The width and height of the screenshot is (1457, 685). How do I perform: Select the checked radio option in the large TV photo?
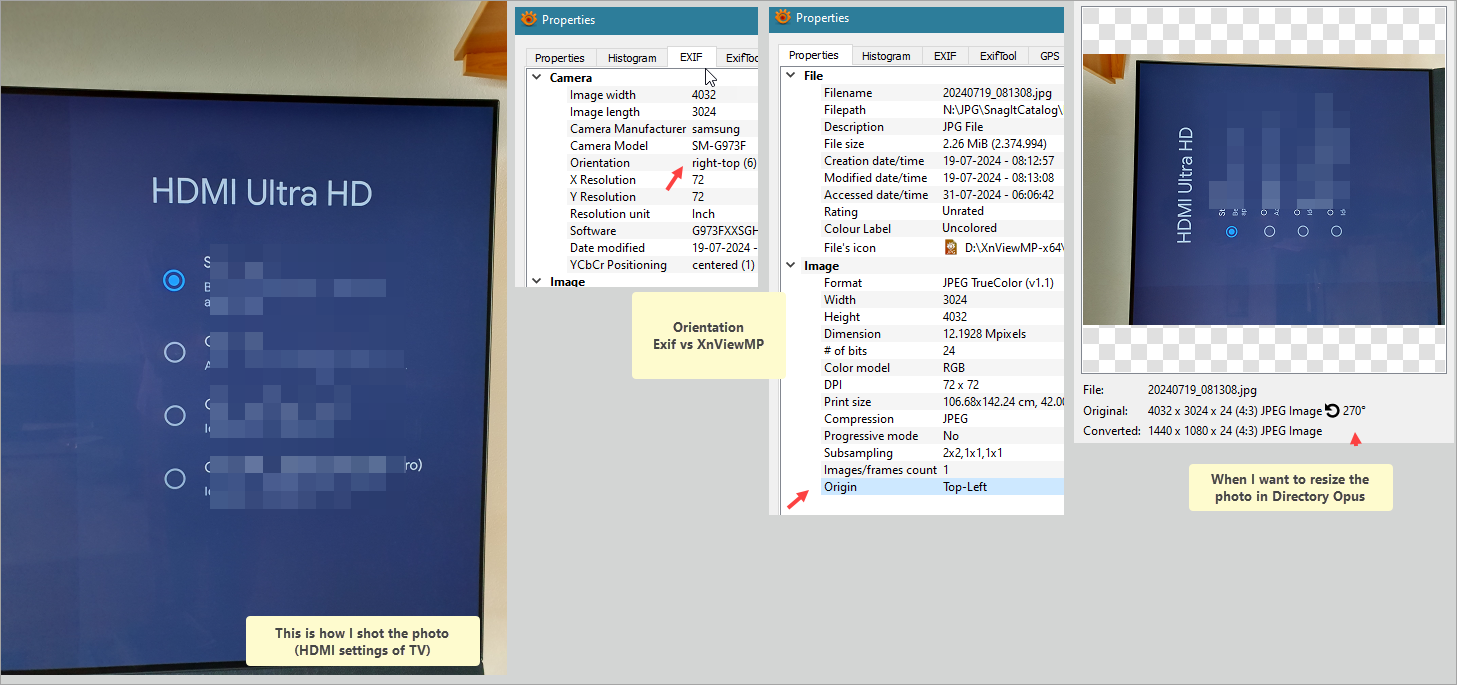[x=174, y=281]
